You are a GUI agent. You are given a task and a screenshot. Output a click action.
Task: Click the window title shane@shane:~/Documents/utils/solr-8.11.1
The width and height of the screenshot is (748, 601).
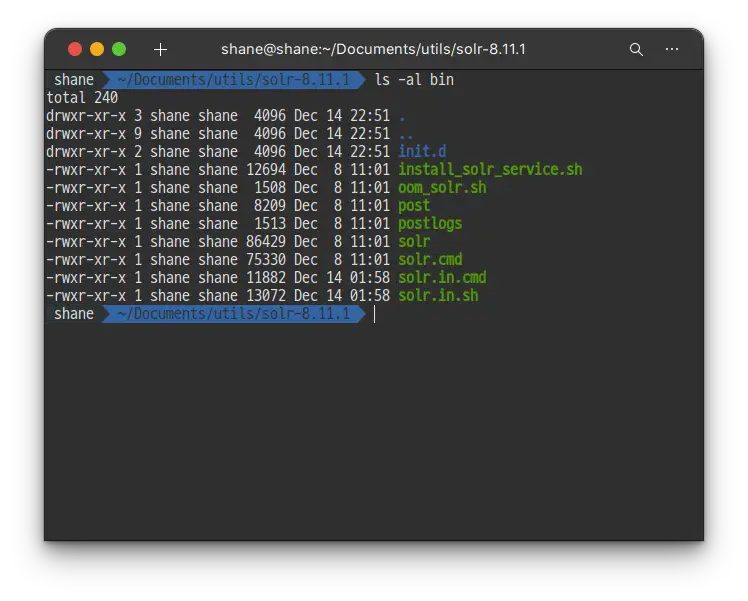tap(373, 49)
